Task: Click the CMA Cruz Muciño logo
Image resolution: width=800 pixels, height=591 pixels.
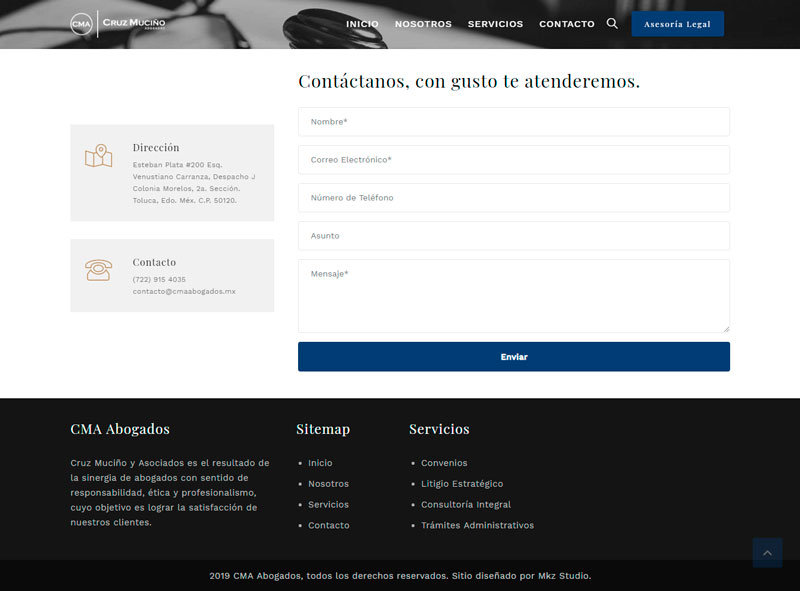Action: click(x=118, y=23)
